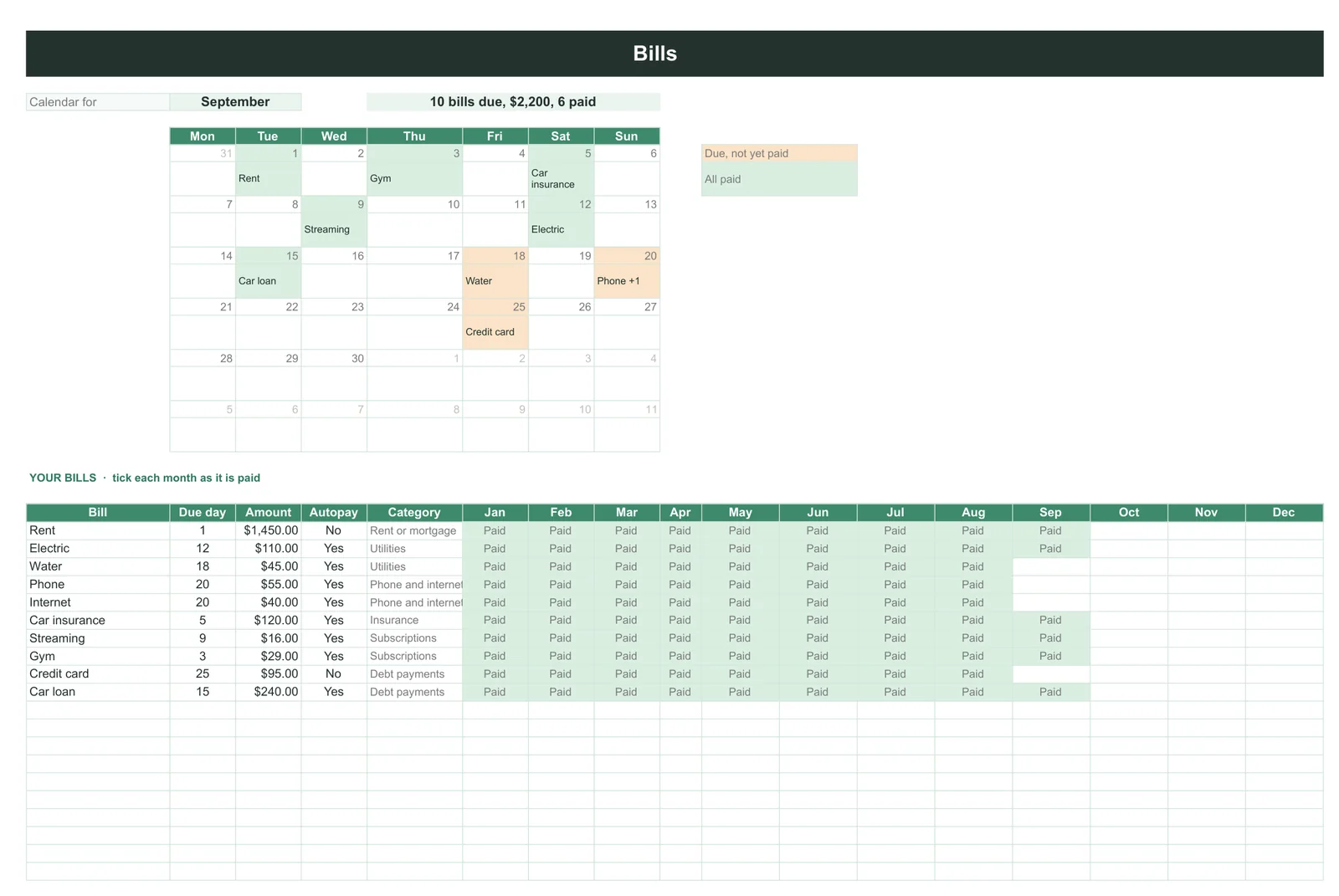This screenshot has height=896, width=1339.
Task: Select the Credit card Autopay 'No' cell
Action: (x=334, y=673)
